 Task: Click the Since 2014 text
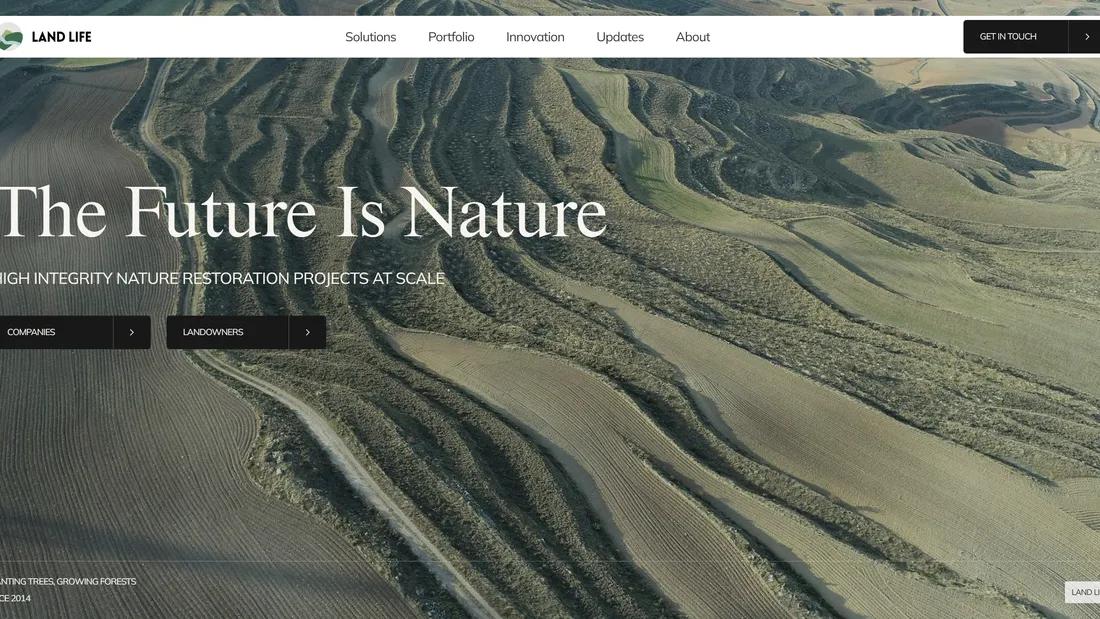pyautogui.click(x=15, y=598)
